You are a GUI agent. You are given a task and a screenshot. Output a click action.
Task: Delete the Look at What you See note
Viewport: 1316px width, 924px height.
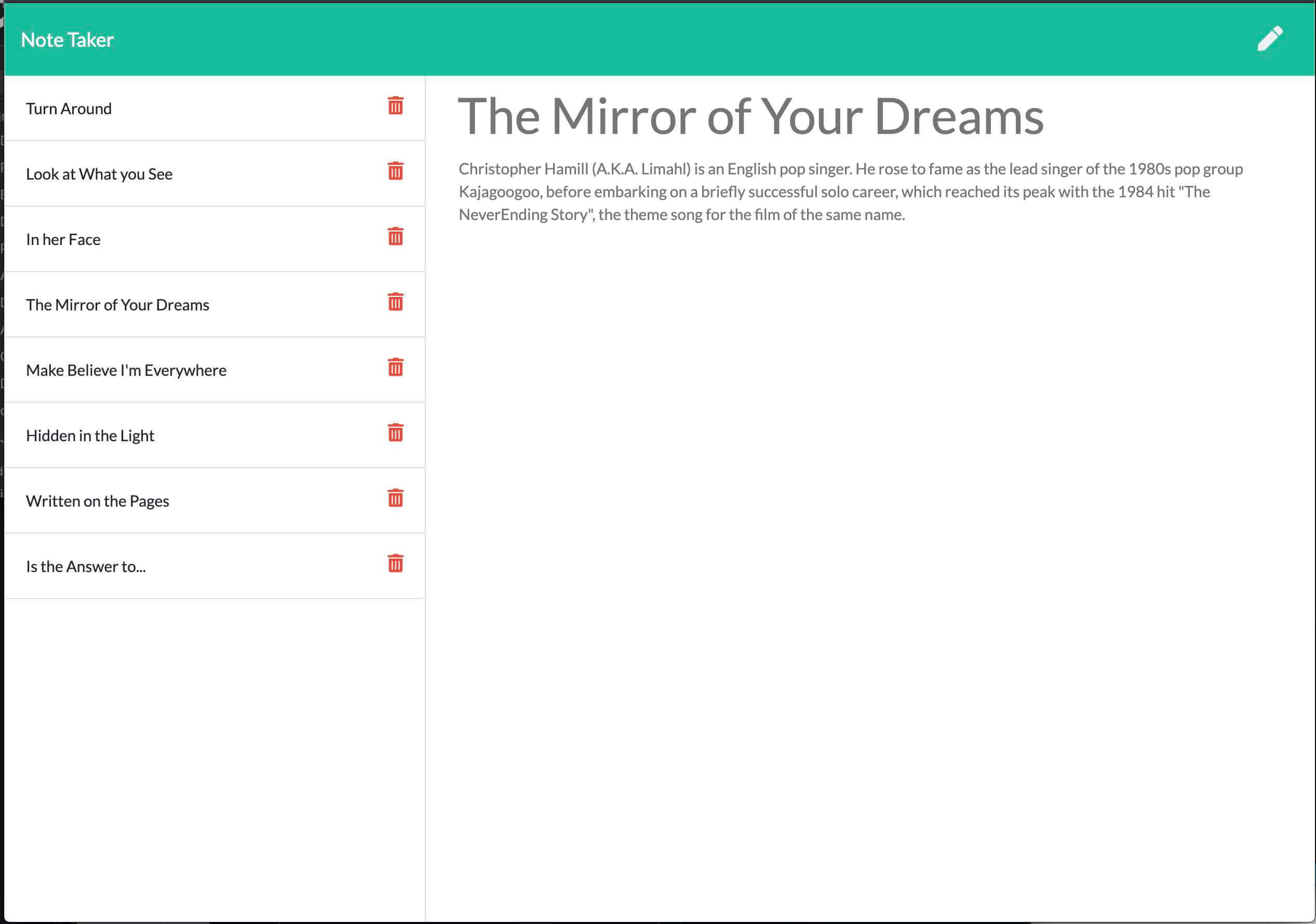coord(396,171)
